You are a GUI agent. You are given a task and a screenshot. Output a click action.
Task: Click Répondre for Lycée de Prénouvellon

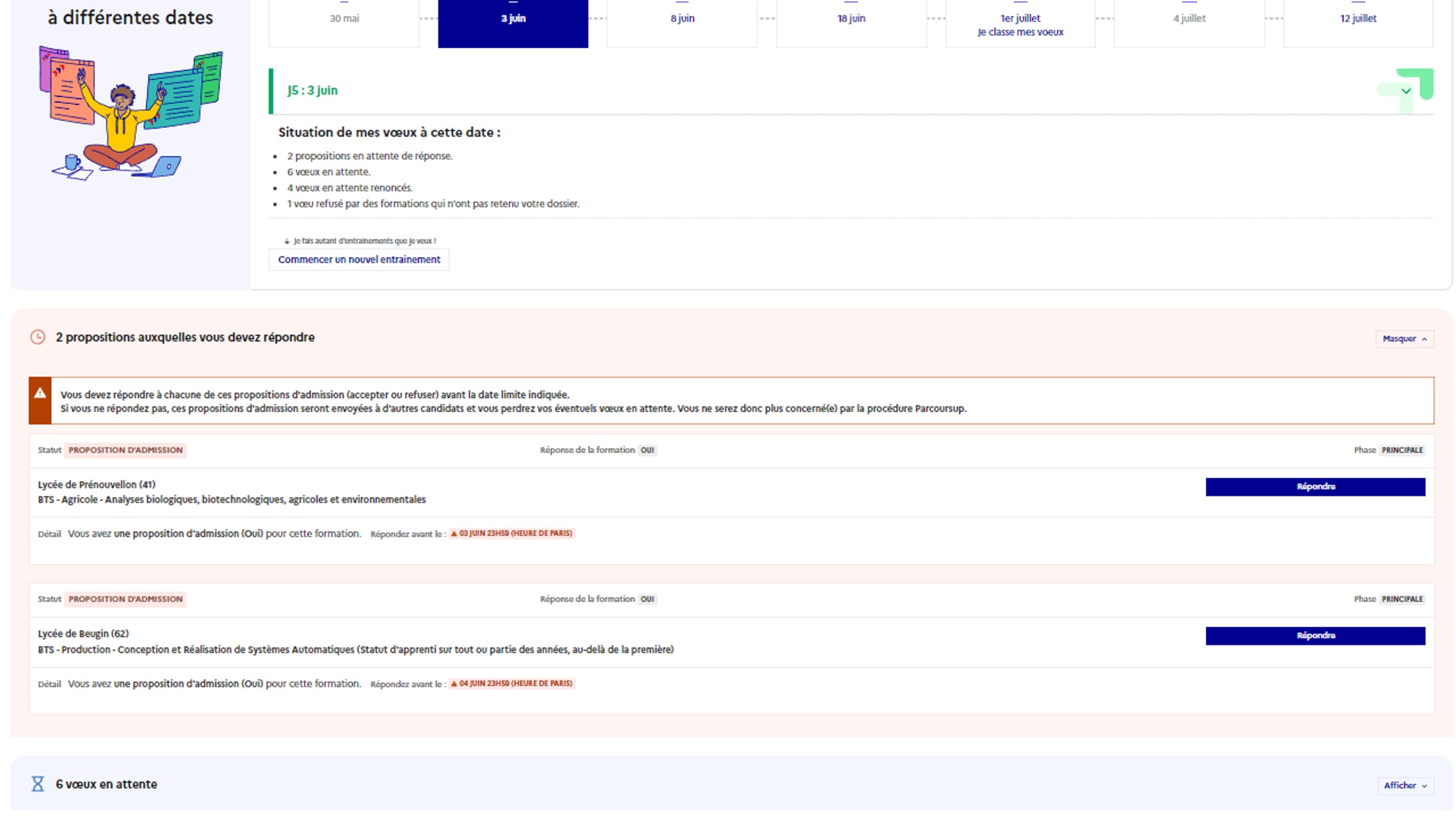(1315, 487)
